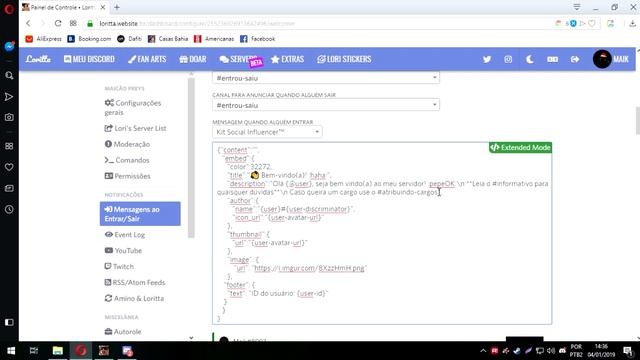Open Task View on the taskbar
Image resolution: width=640 pixels, height=360 pixels.
coord(34,351)
